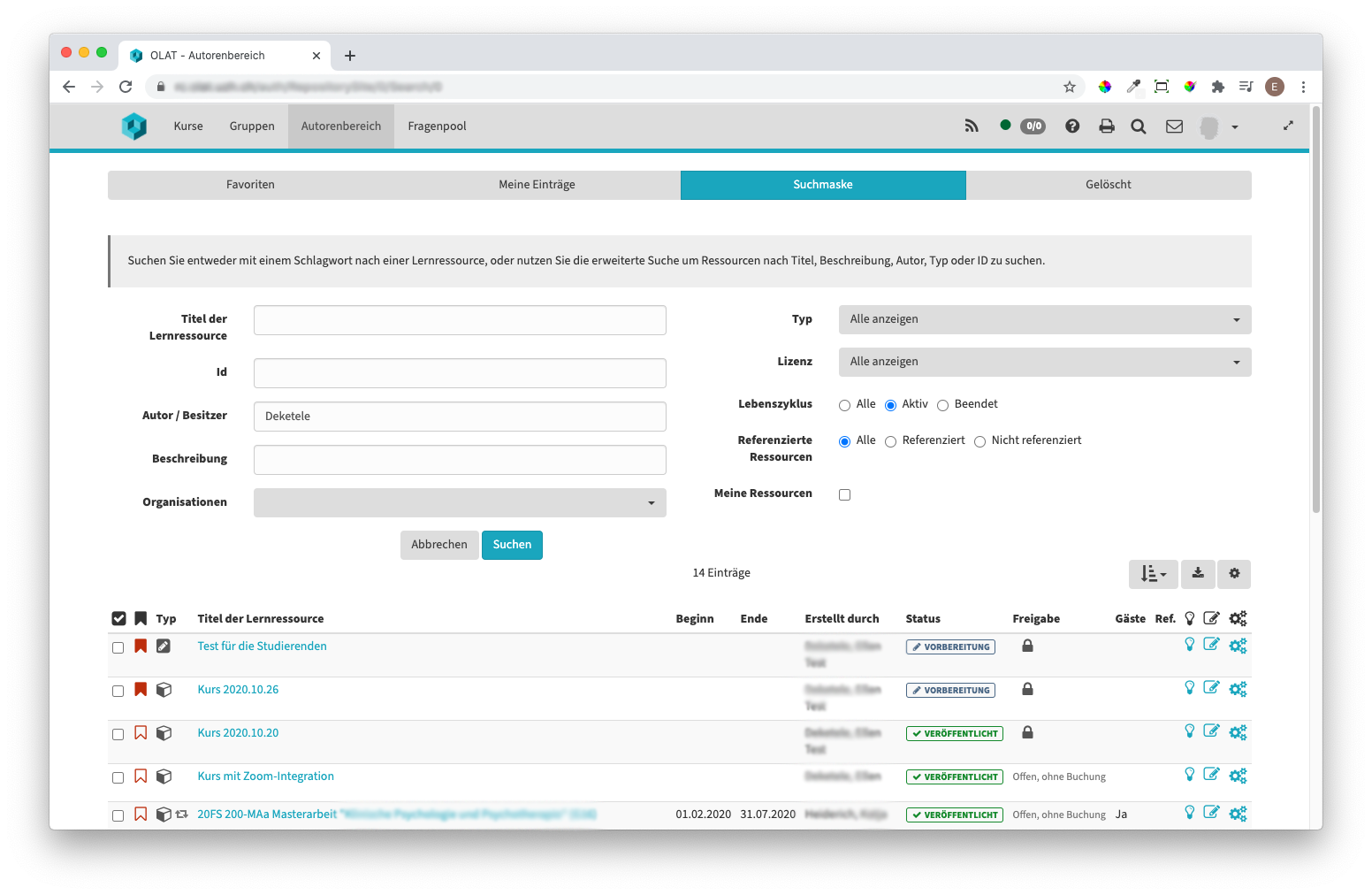Viewport: 1372px width, 895px height.
Task: Click edit icon for Kurs 2020.10.26
Action: pyautogui.click(x=1211, y=688)
